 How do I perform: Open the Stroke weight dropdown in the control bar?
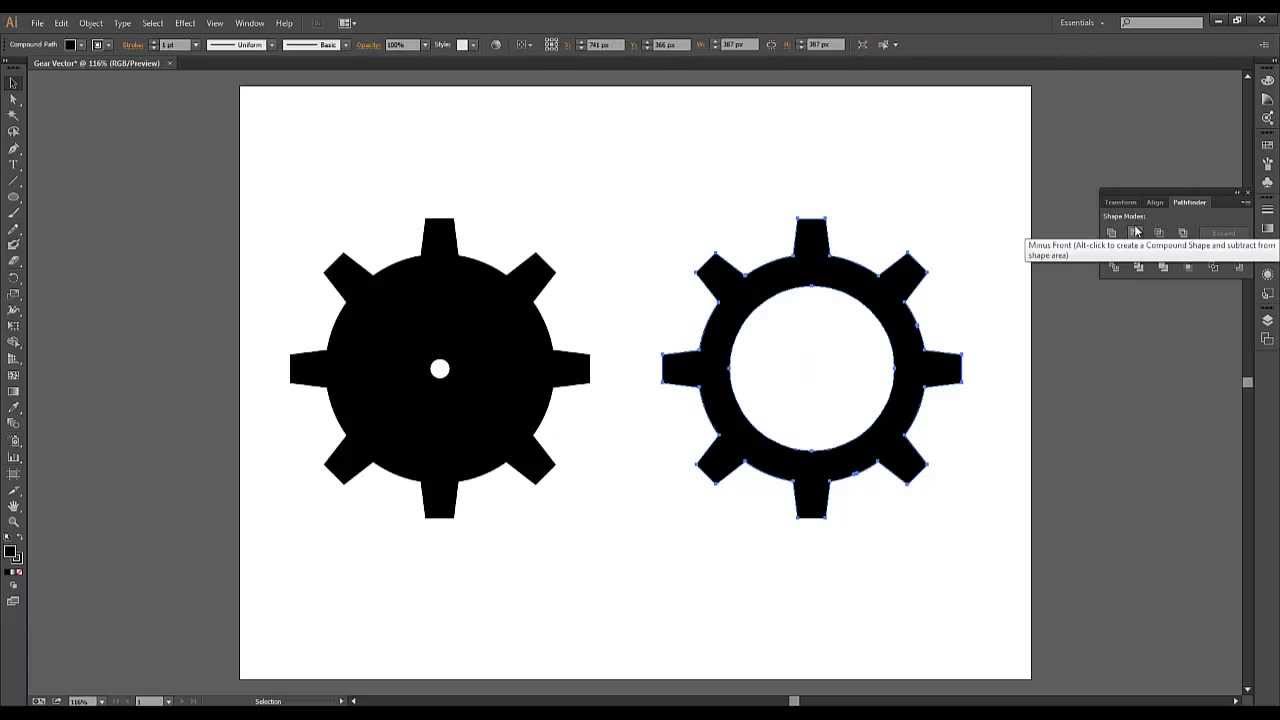click(x=194, y=44)
